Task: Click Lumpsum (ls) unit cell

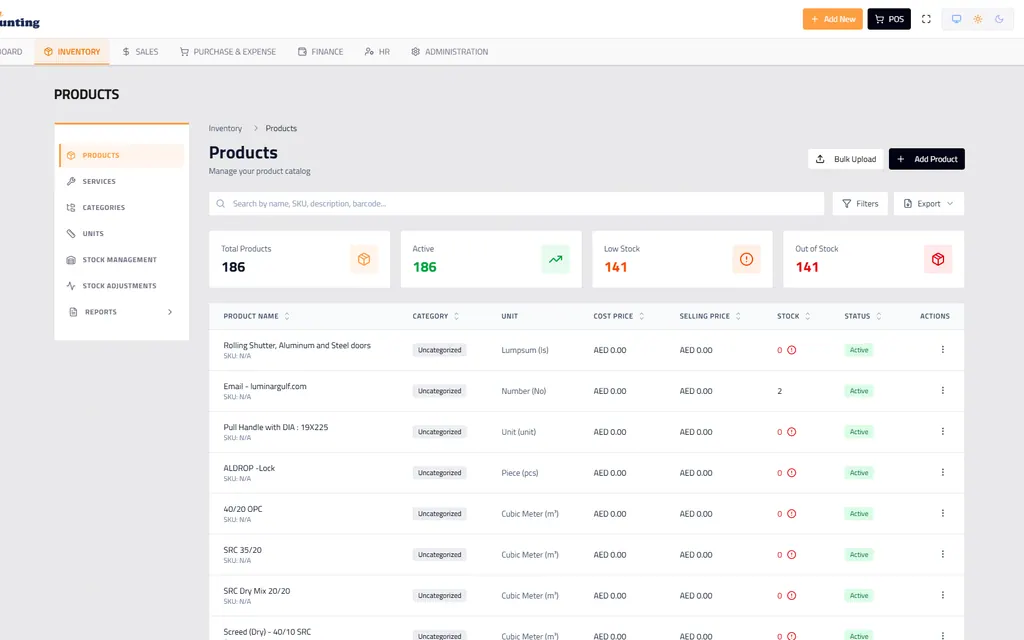Action: coord(524,350)
